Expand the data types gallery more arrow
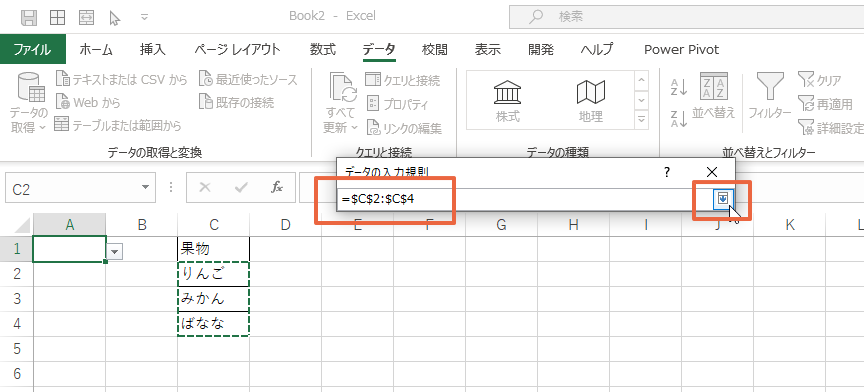 [x=641, y=119]
